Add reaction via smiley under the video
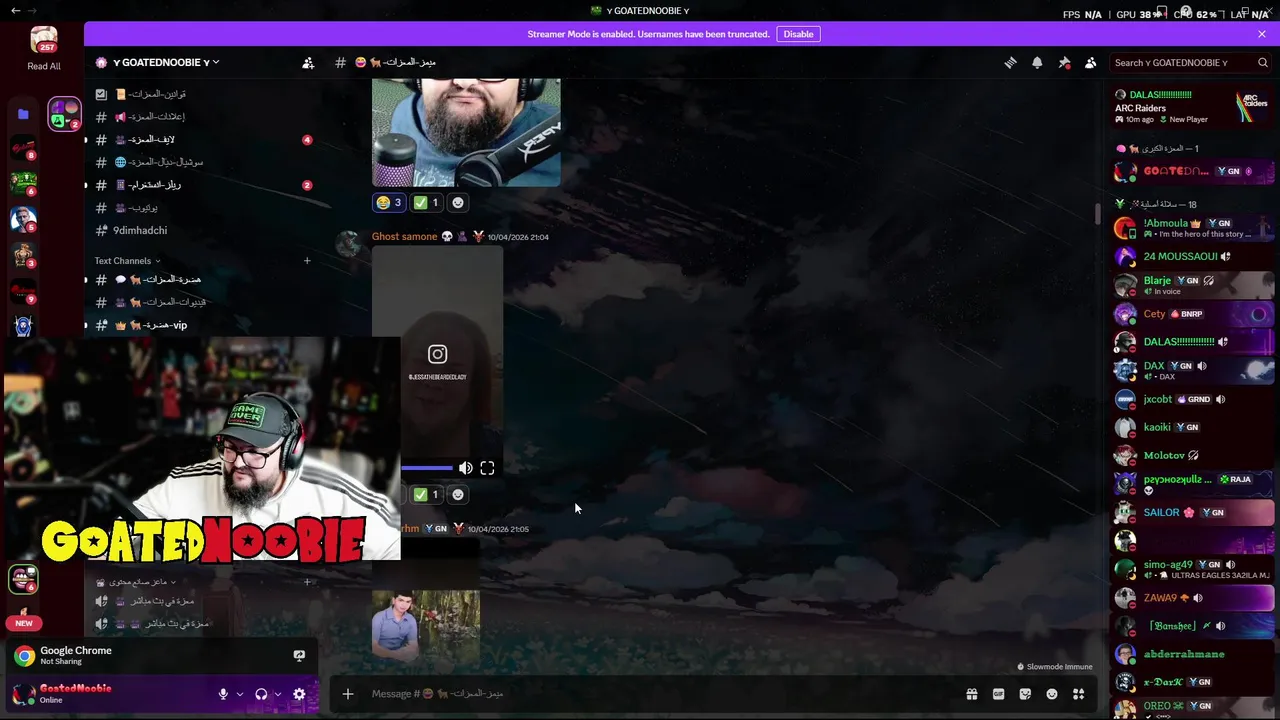 [458, 494]
